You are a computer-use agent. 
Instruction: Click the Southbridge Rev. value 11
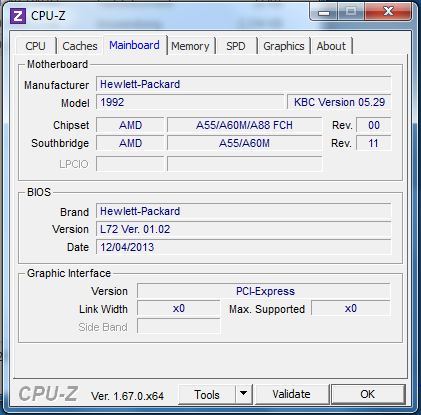(x=374, y=143)
